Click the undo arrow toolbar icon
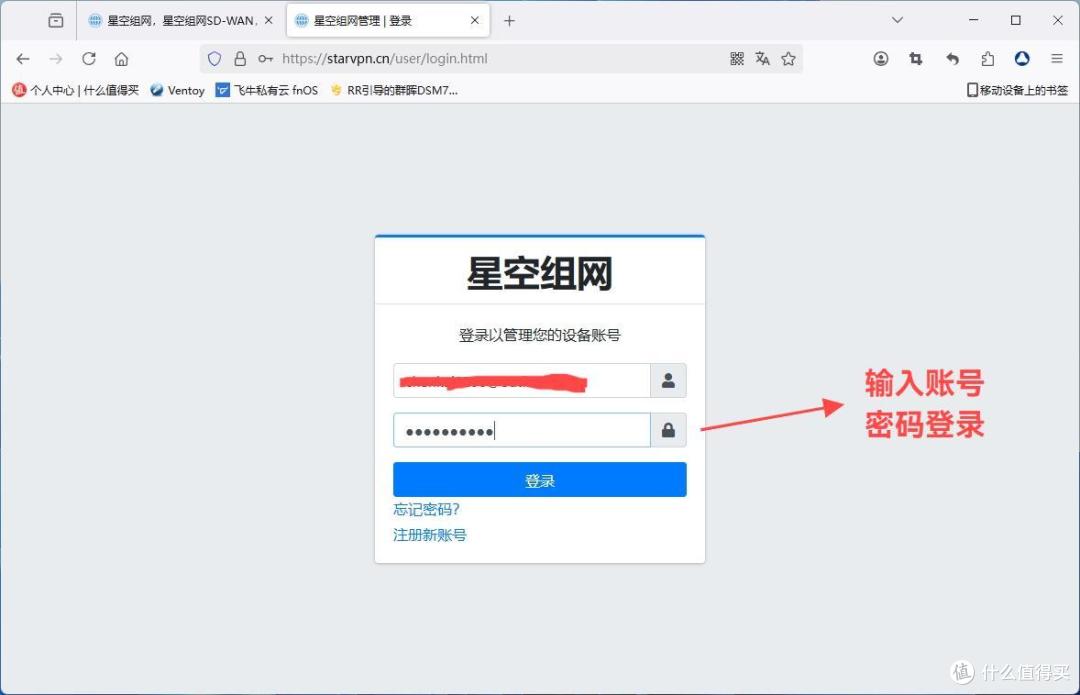Screen dimensions: 1080x695 pos(953,59)
